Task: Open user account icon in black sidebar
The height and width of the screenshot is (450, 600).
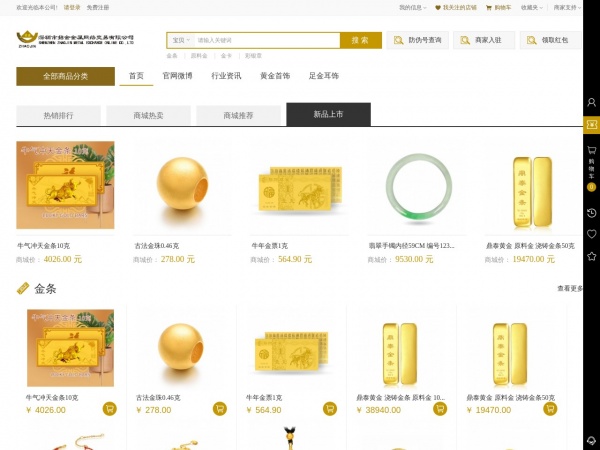Action: pos(591,102)
